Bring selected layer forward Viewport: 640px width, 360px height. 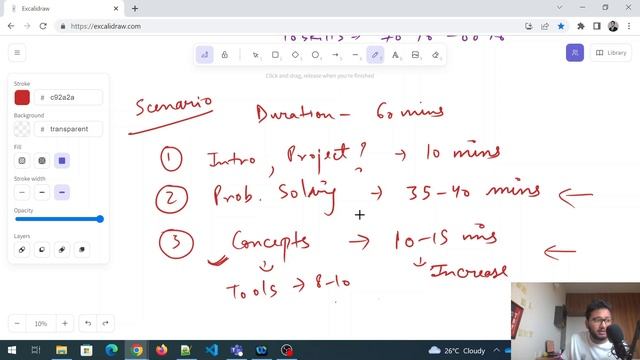(62, 249)
